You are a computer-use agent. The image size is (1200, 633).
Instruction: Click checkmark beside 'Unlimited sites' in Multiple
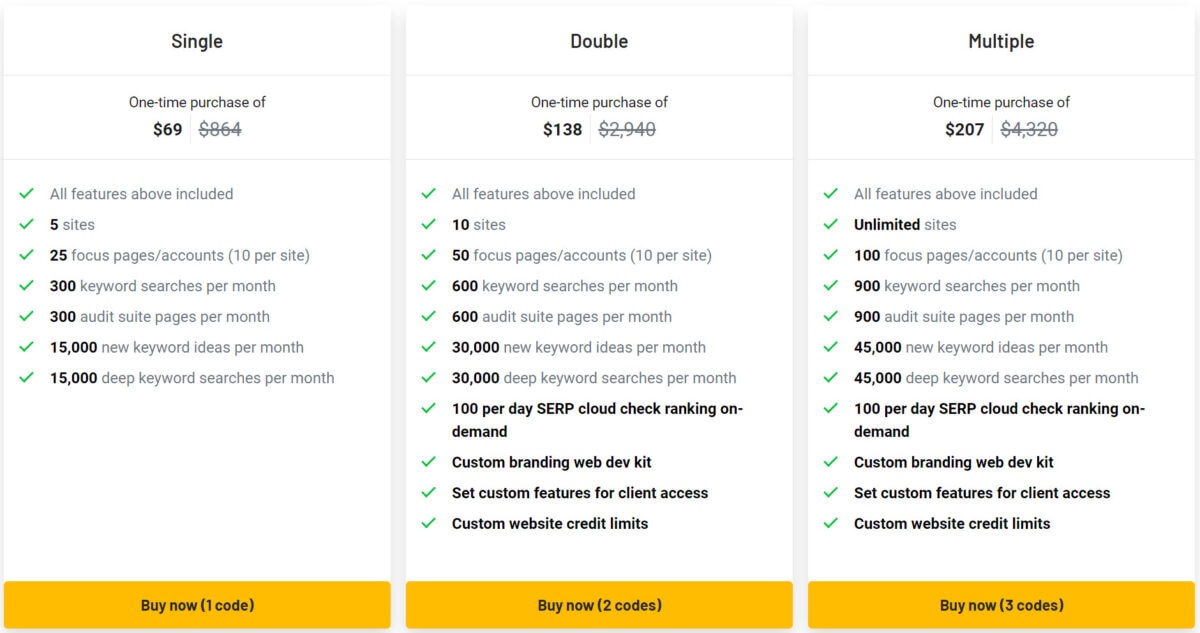coord(831,224)
